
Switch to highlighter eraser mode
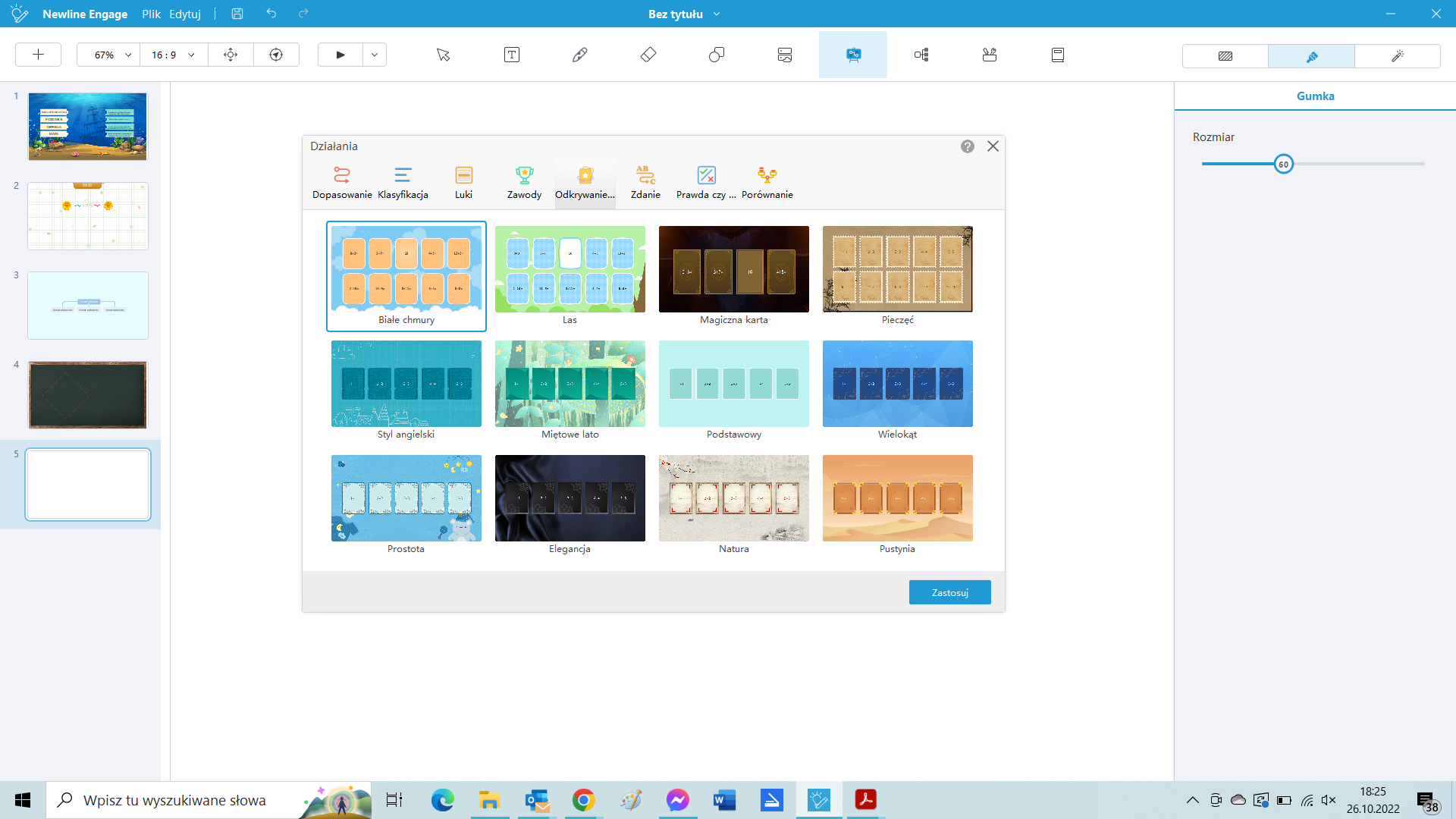1311,55
